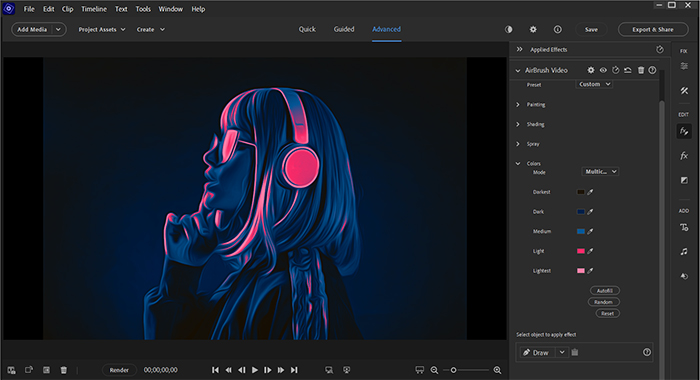The width and height of the screenshot is (700, 380).
Task: Open the Colors Mode dropdown
Action: (600, 171)
